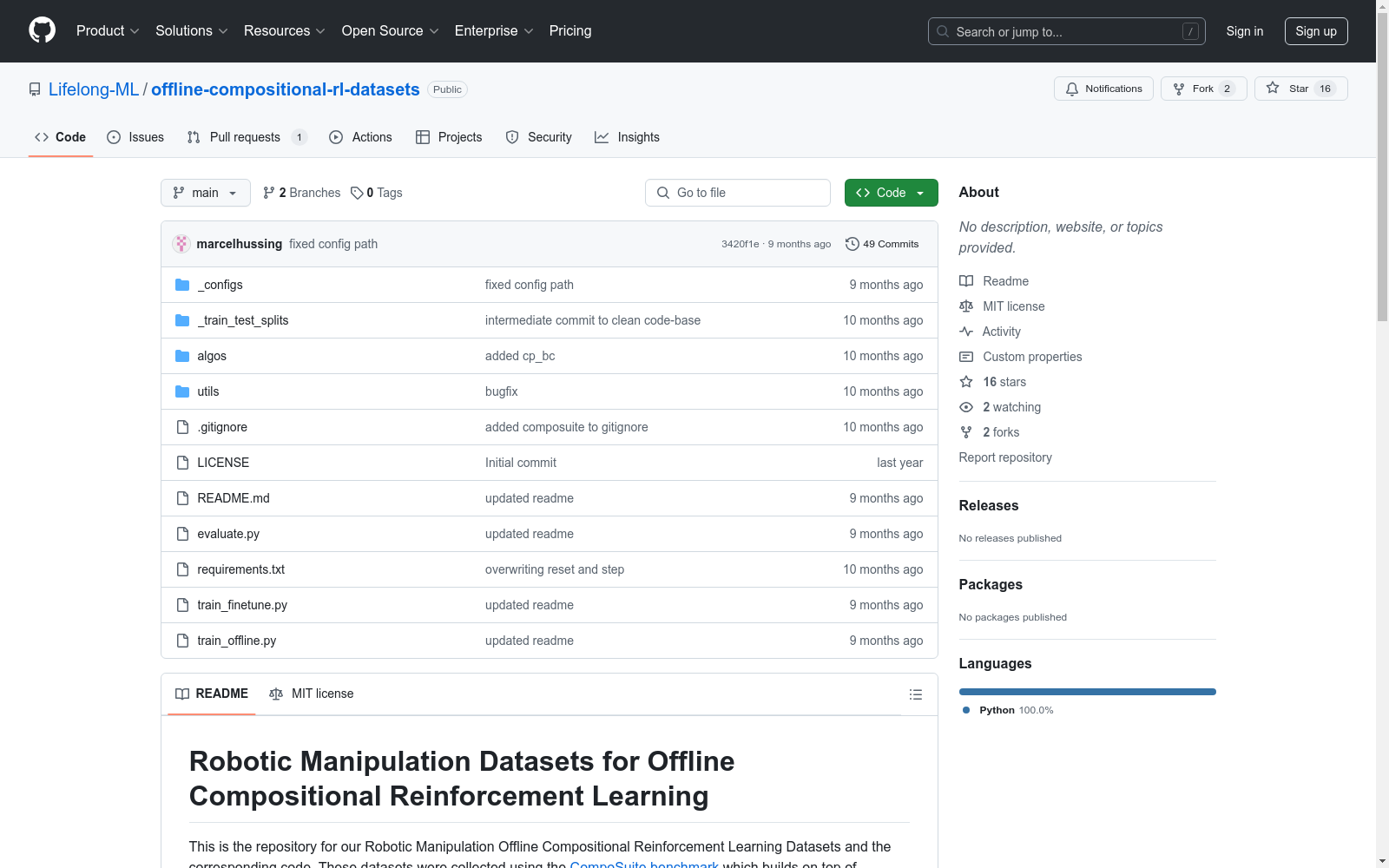The width and height of the screenshot is (1389, 868).
Task: Open README.md file
Action: pyautogui.click(x=234, y=498)
